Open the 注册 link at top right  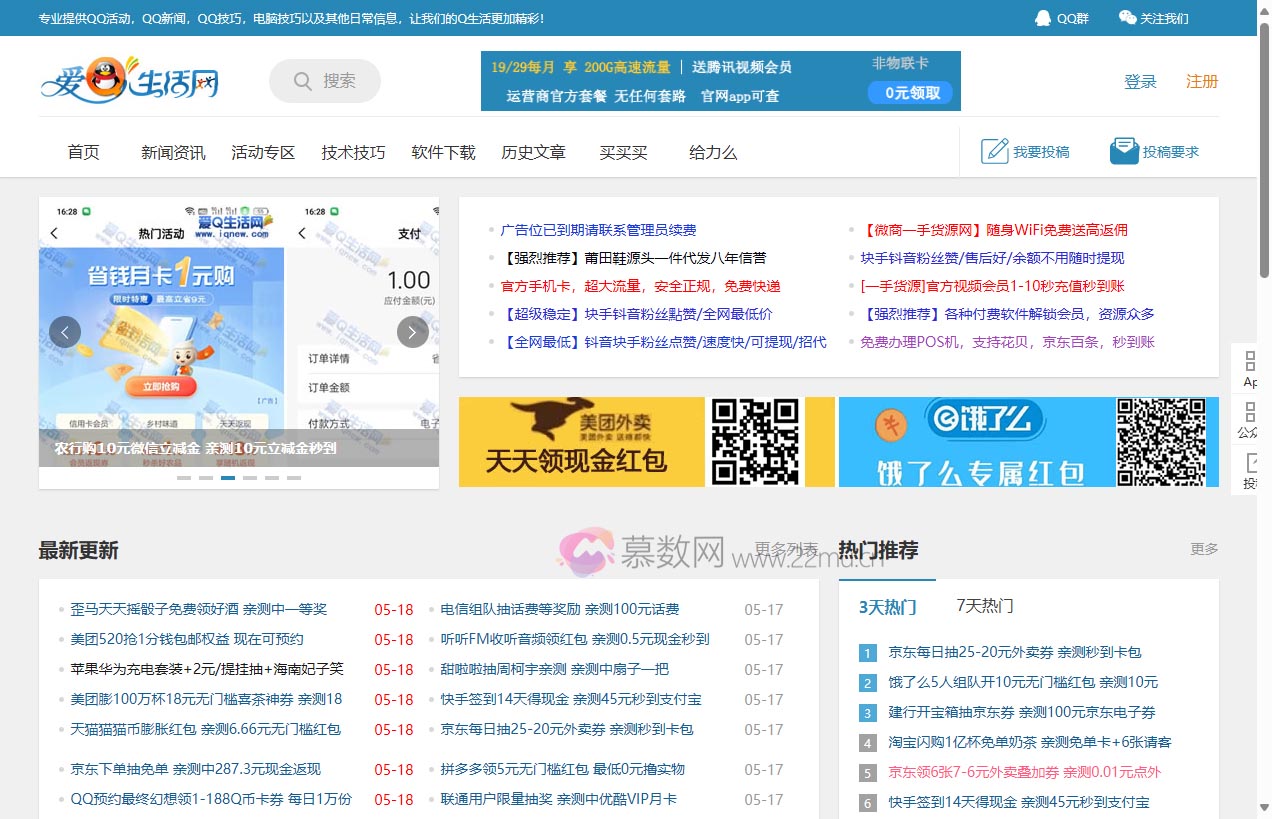[x=1202, y=82]
